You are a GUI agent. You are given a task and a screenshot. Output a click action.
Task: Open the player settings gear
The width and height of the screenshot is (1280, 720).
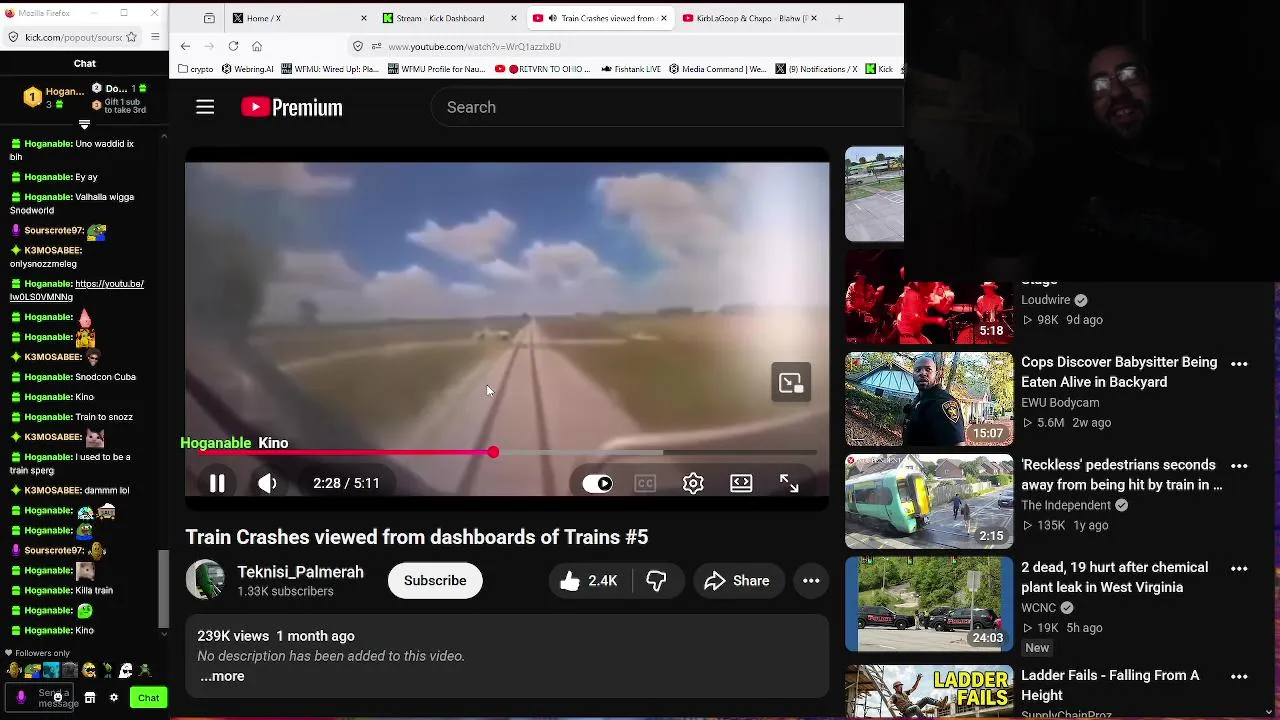693,483
